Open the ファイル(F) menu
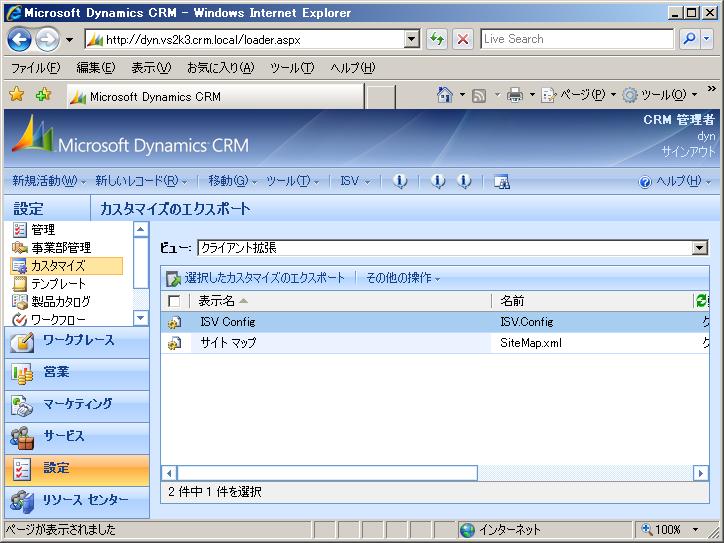The height and width of the screenshot is (543, 724). click(x=35, y=68)
